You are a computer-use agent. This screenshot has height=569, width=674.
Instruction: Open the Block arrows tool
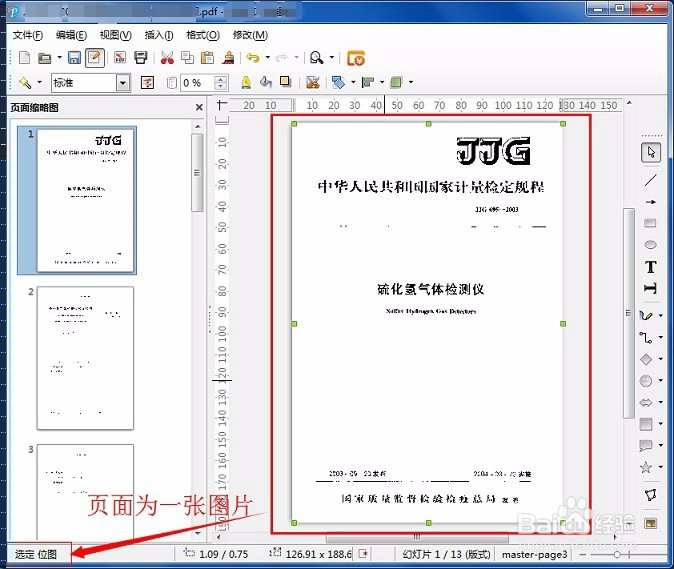pyautogui.click(x=646, y=403)
